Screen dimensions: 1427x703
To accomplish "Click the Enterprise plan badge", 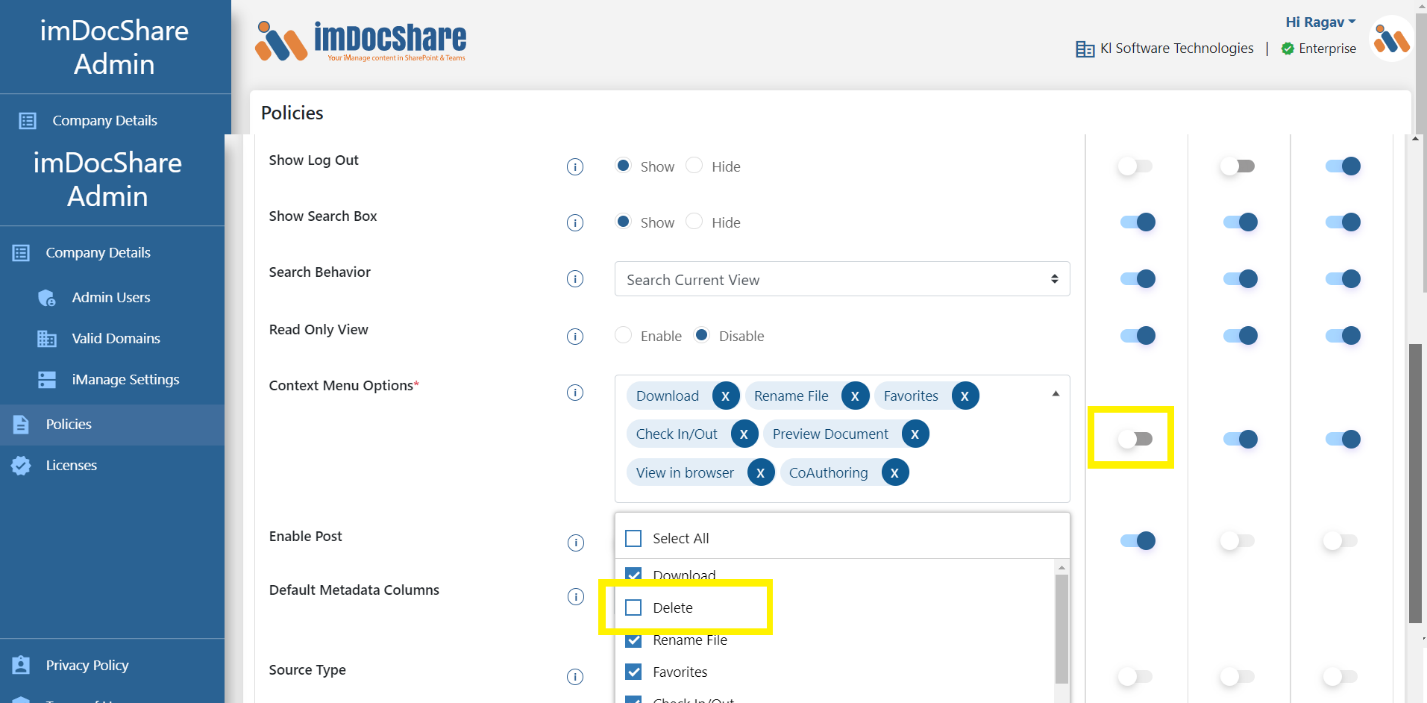I will 1319,48.
